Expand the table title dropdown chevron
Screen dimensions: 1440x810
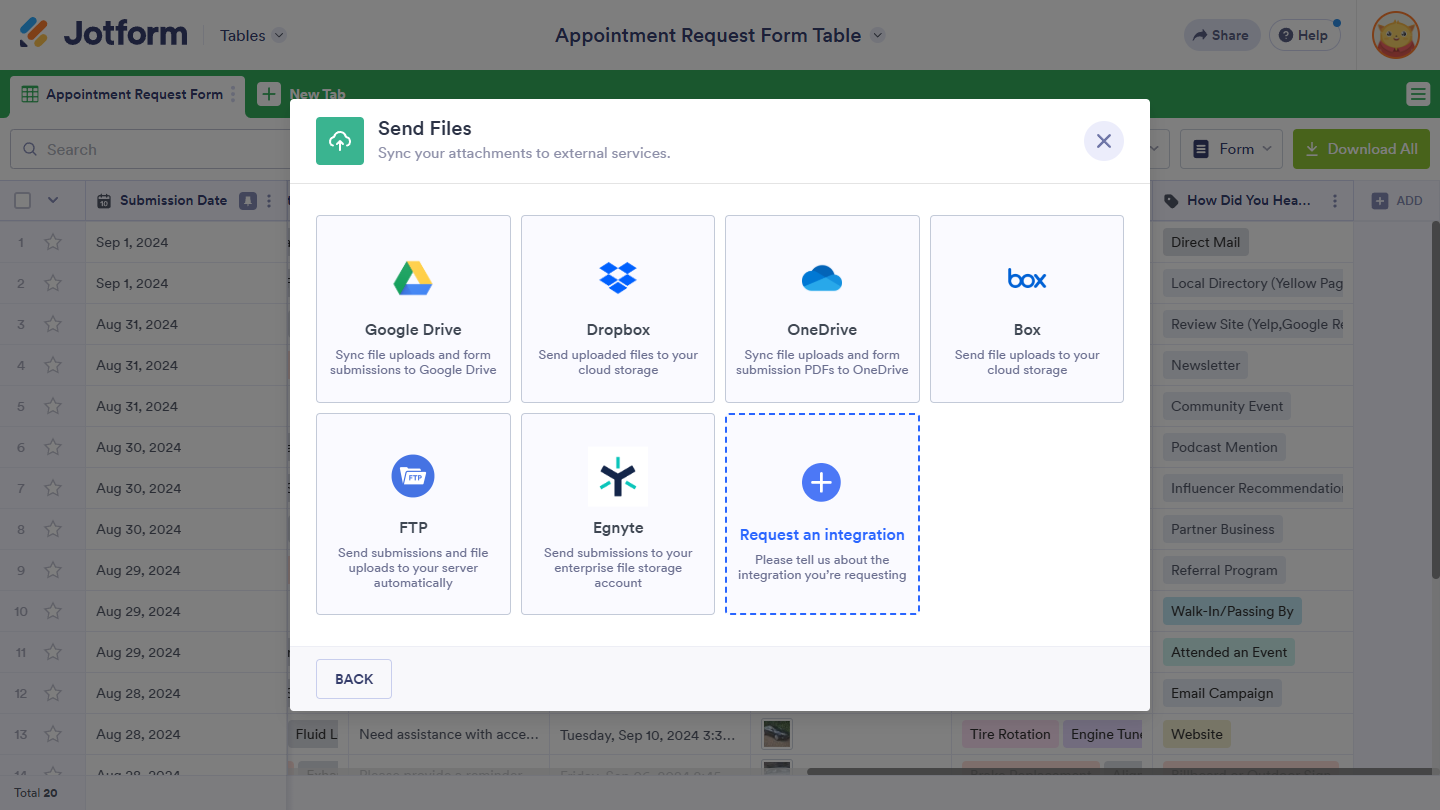[x=878, y=35]
